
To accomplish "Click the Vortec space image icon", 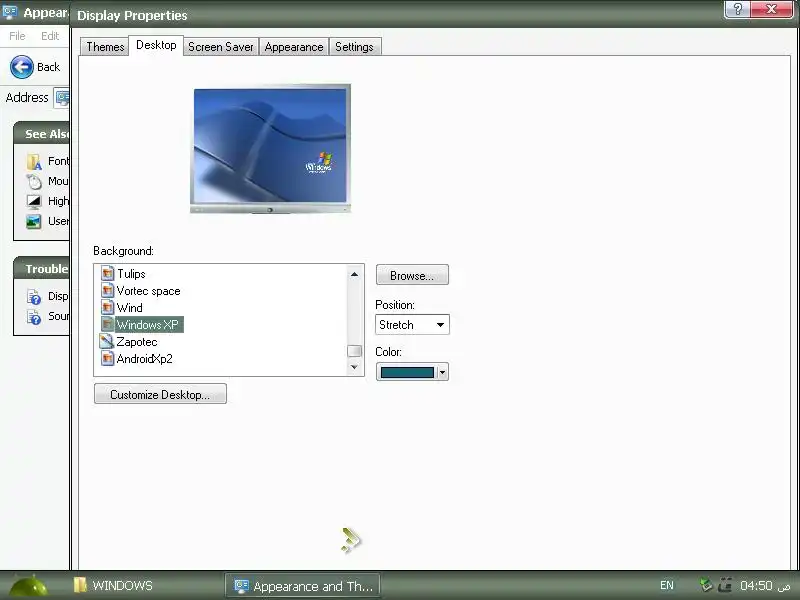I will 107,291.
